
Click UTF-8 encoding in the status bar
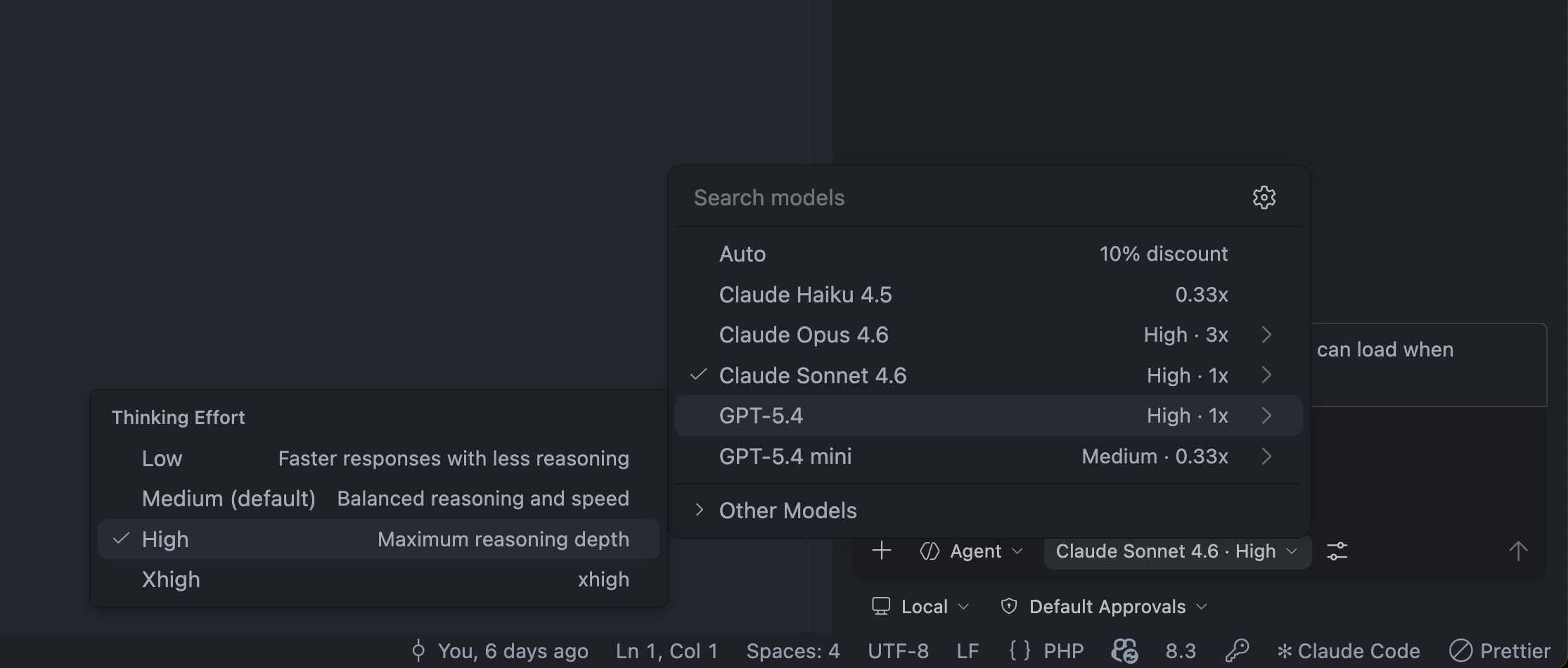pyautogui.click(x=898, y=650)
